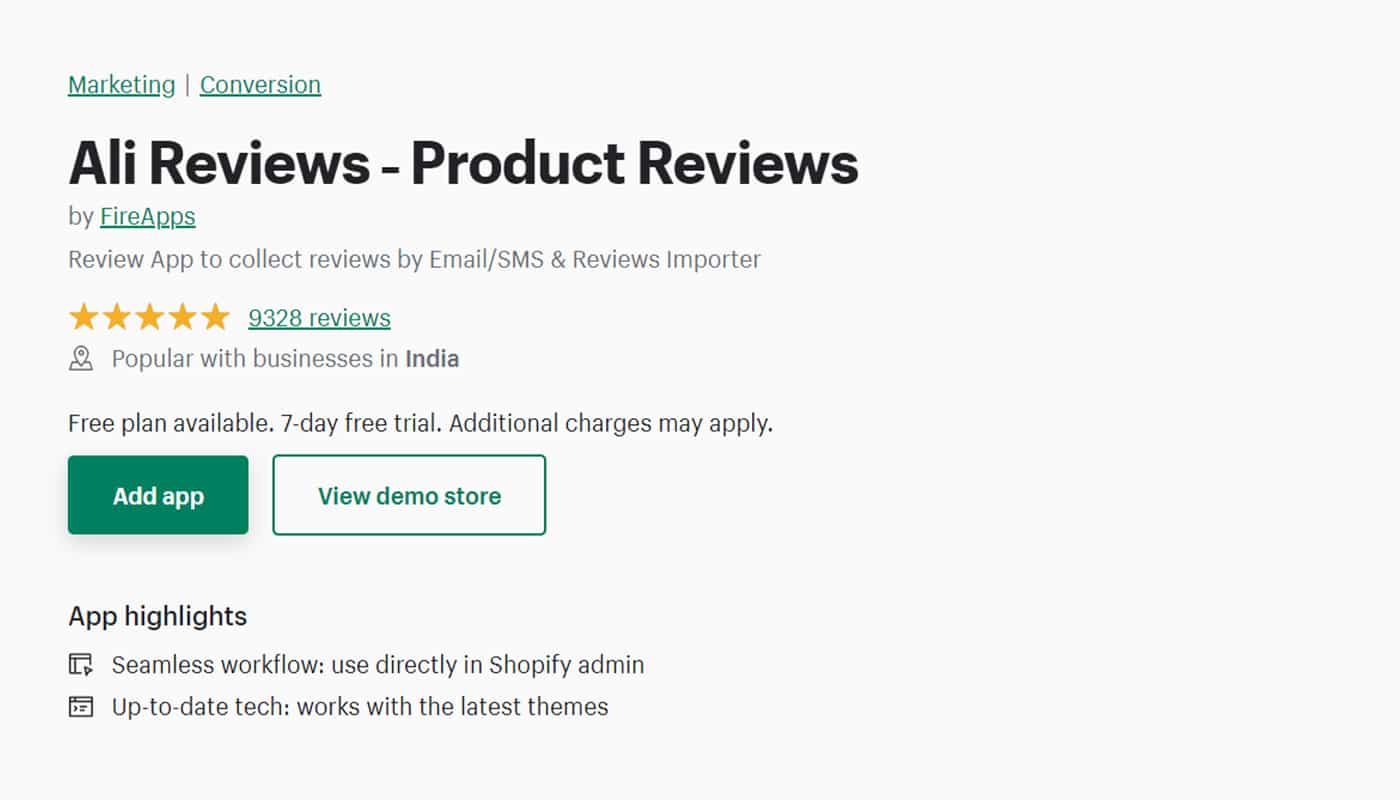Click the Seamless workflow highlight icon
Viewport: 1400px width, 800px height.
81,665
